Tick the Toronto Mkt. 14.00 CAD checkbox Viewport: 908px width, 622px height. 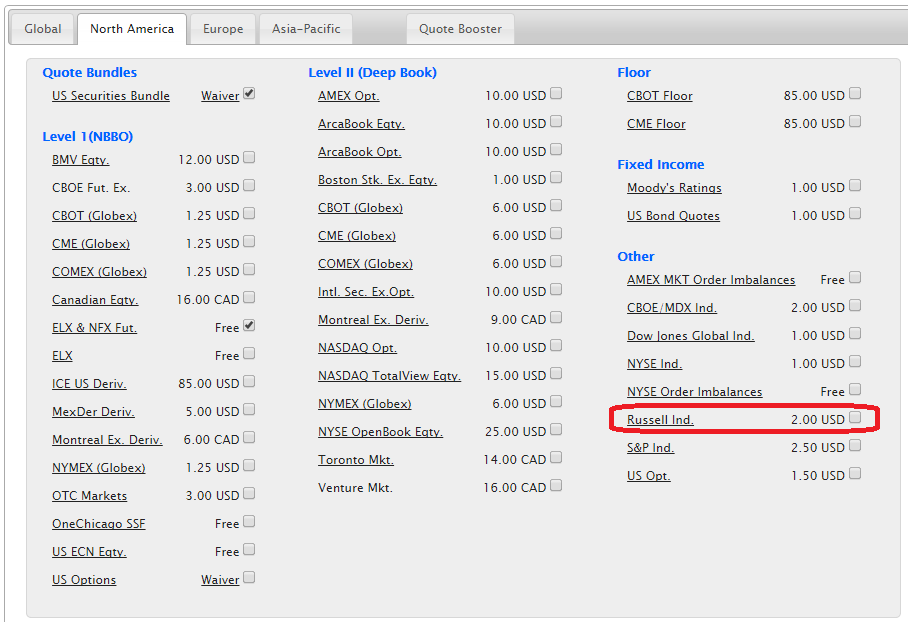pyautogui.click(x=556, y=458)
